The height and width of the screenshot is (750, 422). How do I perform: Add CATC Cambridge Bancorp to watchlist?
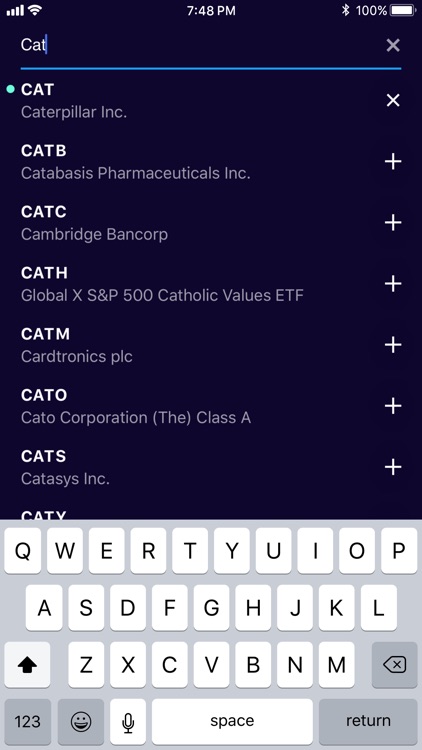[393, 223]
